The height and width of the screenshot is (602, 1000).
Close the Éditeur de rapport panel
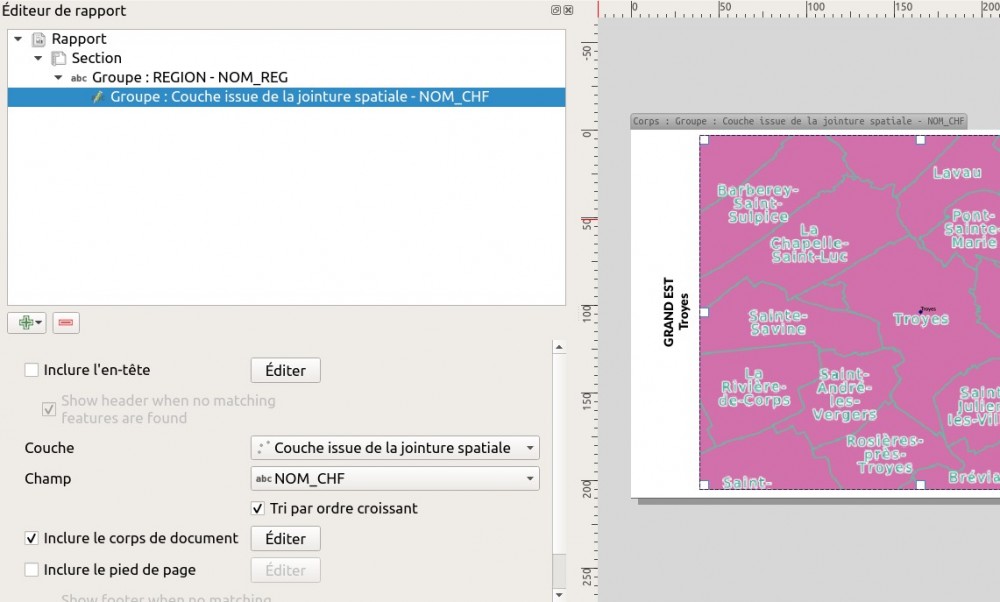pyautogui.click(x=569, y=10)
